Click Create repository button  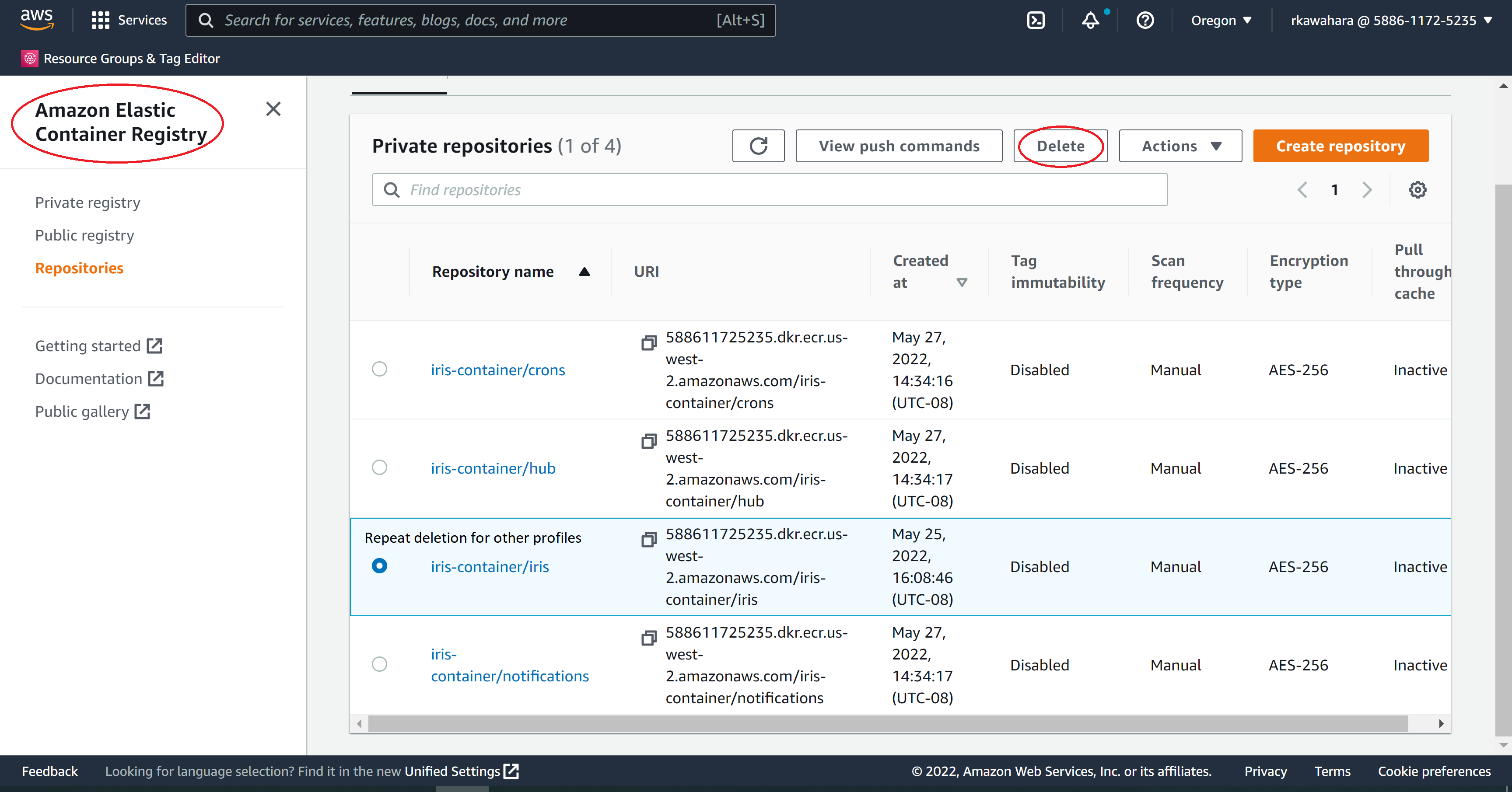1340,146
